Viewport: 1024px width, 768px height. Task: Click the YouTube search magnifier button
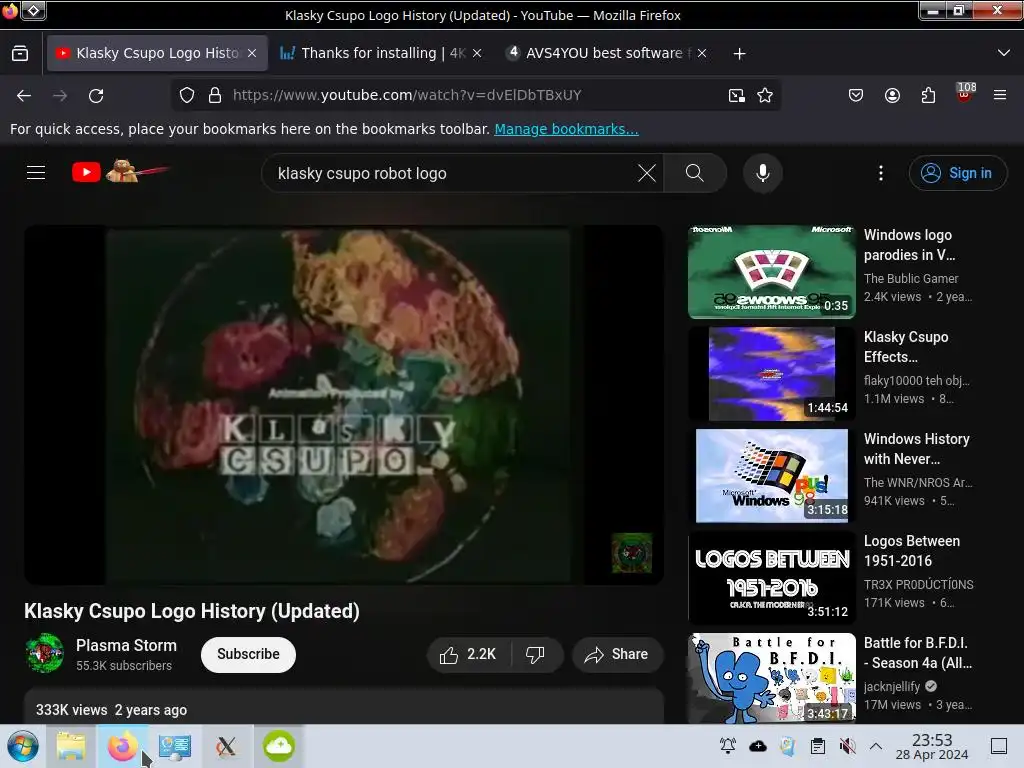(695, 173)
